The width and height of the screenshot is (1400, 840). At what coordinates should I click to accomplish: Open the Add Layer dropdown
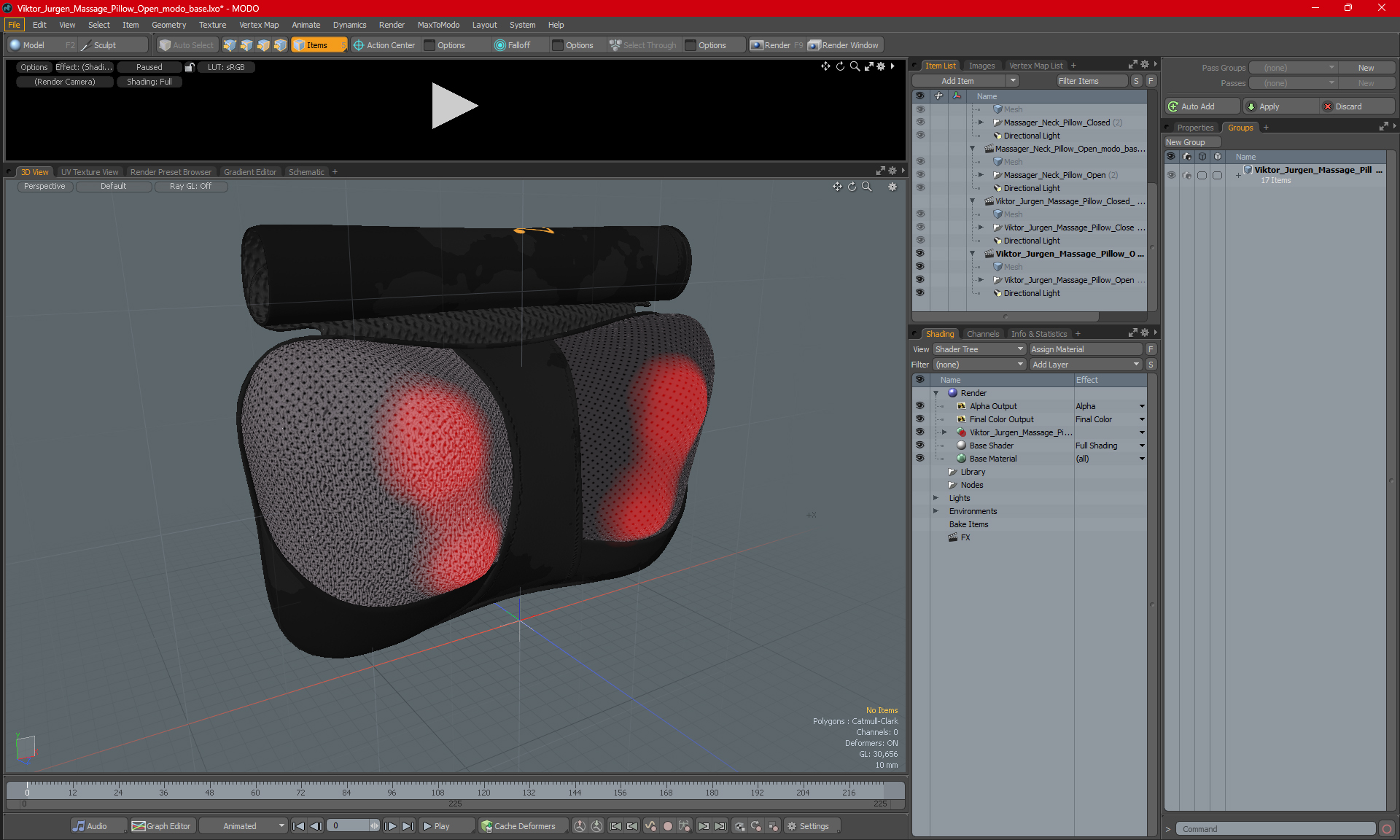[1085, 365]
